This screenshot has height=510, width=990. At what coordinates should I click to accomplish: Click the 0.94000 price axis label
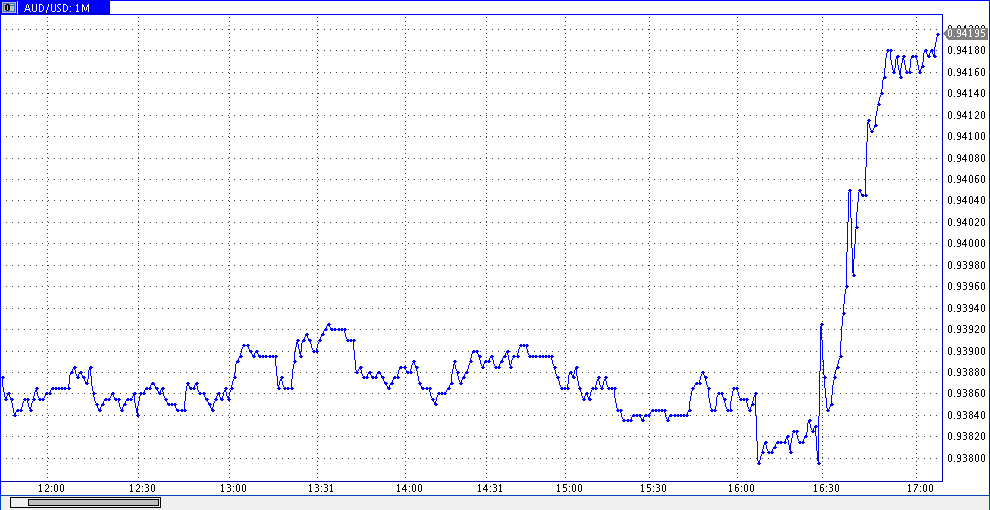[x=967, y=244]
